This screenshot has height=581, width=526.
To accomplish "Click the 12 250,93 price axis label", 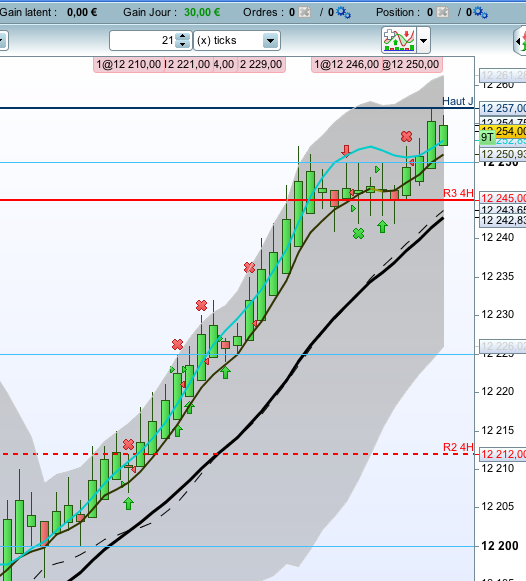I will [x=503, y=154].
